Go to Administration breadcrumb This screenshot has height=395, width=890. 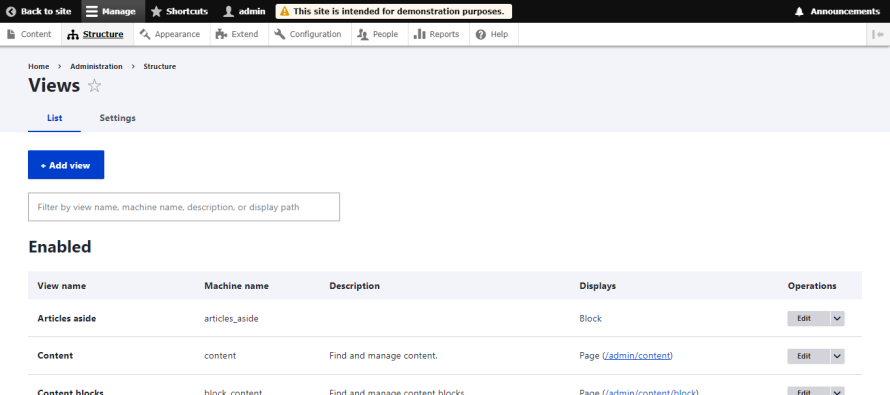pyautogui.click(x=96, y=66)
